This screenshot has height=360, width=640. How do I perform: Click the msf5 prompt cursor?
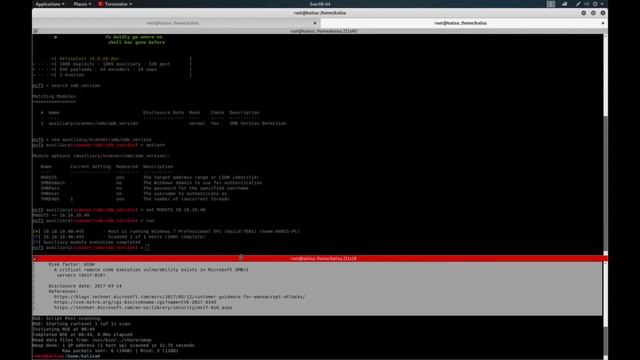point(147,247)
